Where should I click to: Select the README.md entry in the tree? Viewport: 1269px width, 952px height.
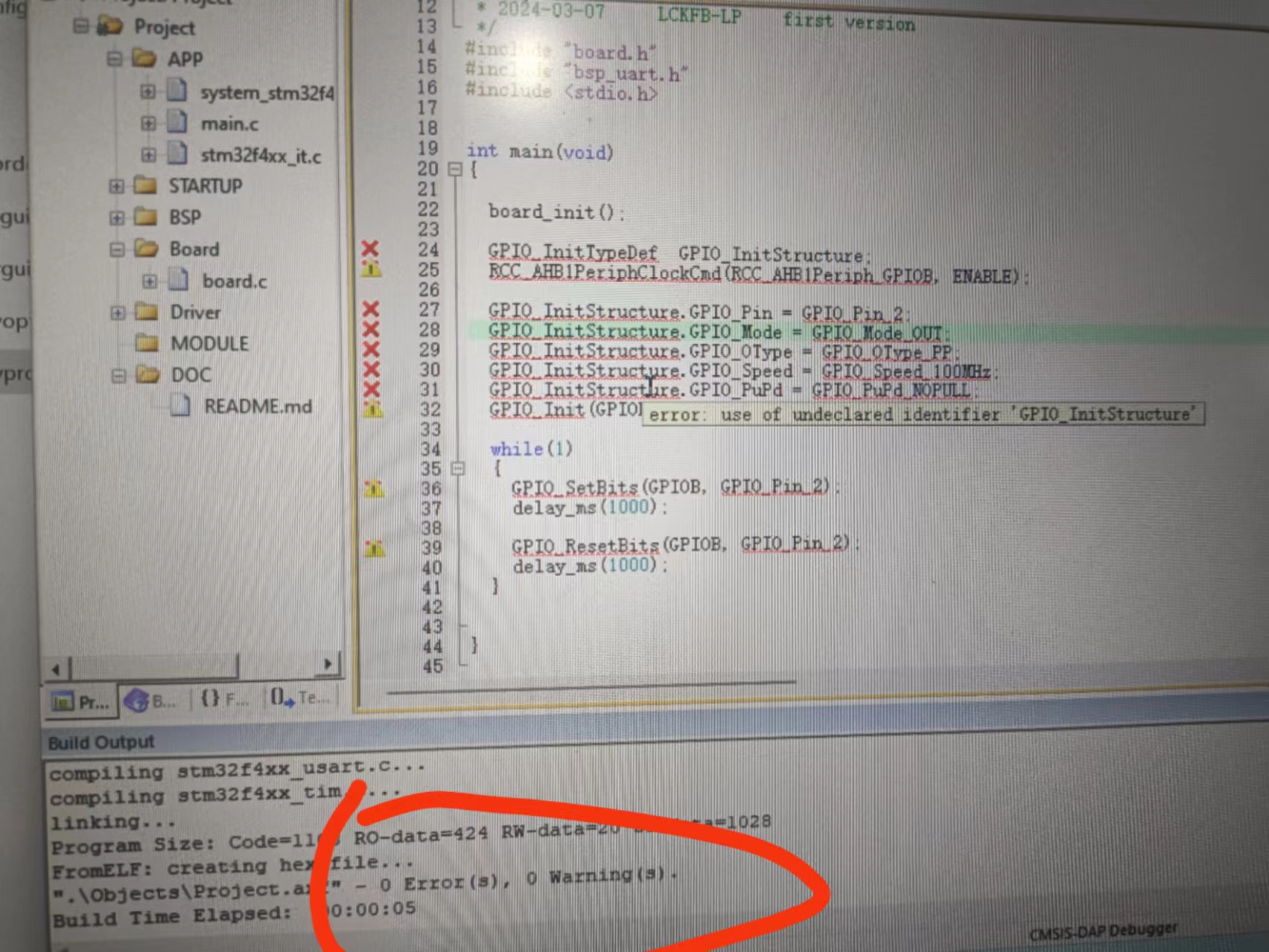258,406
